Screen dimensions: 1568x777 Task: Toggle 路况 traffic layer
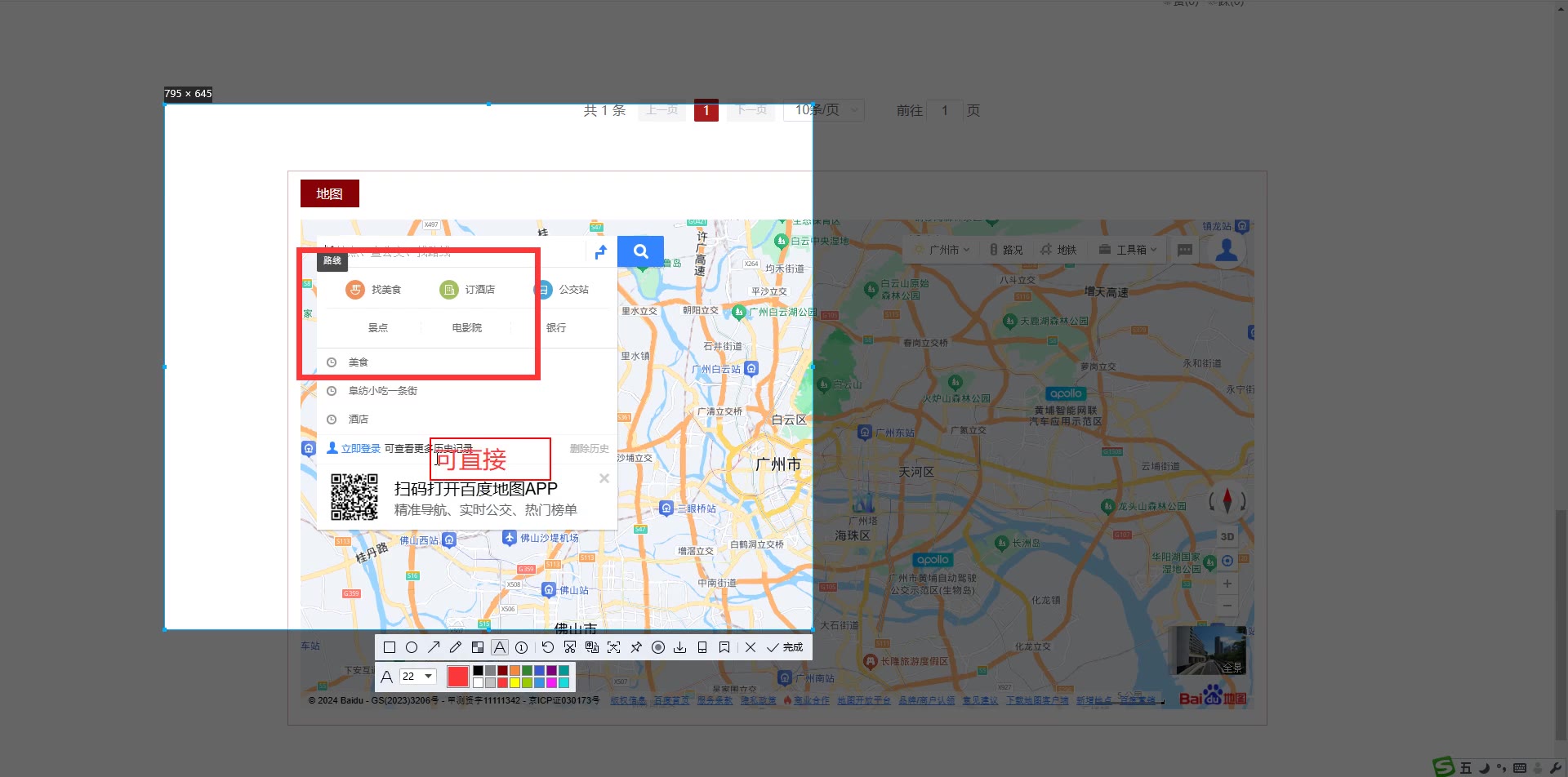pyautogui.click(x=1006, y=250)
